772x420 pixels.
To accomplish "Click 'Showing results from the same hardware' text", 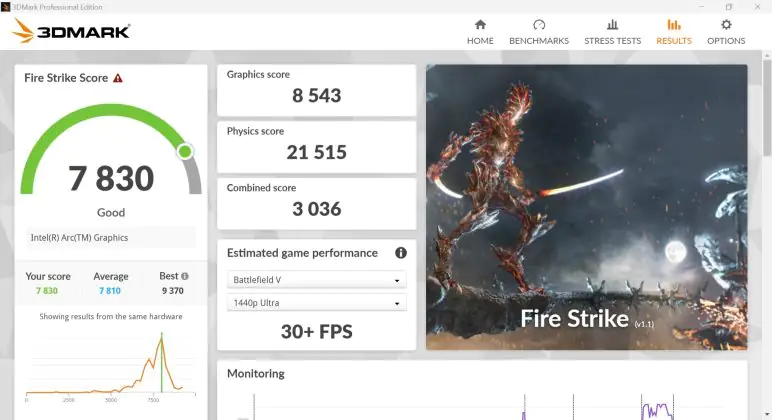I will [111, 316].
